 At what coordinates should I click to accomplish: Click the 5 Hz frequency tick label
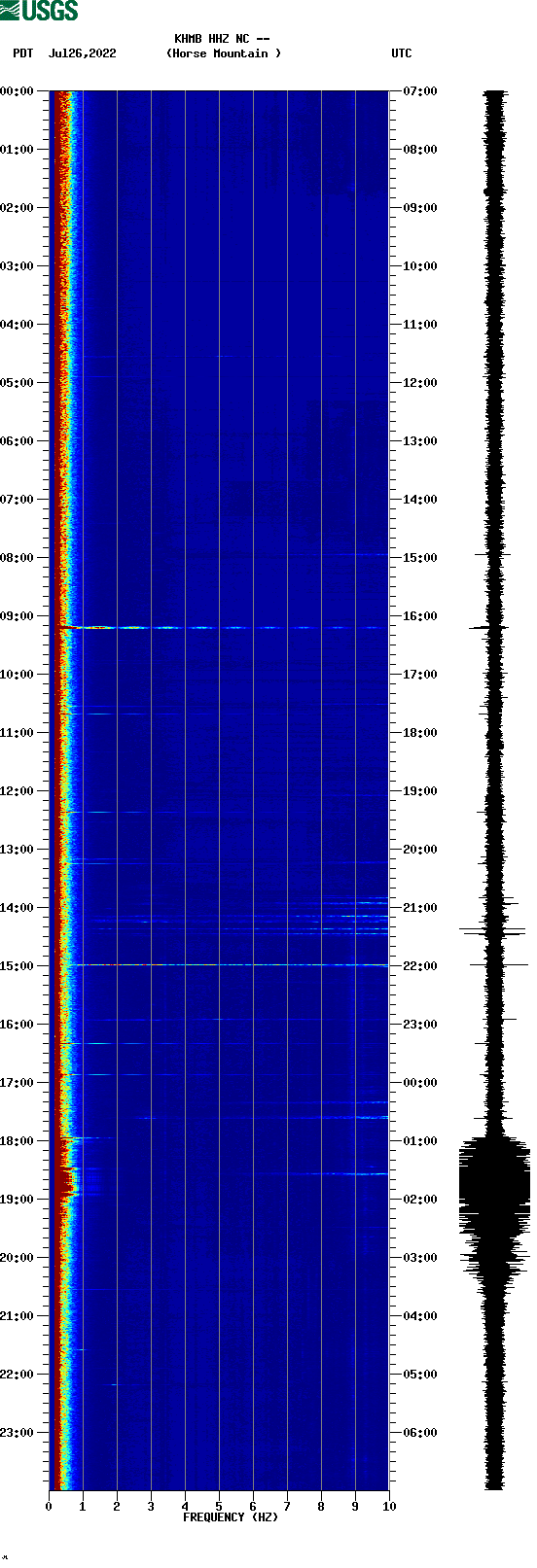coord(219,1507)
